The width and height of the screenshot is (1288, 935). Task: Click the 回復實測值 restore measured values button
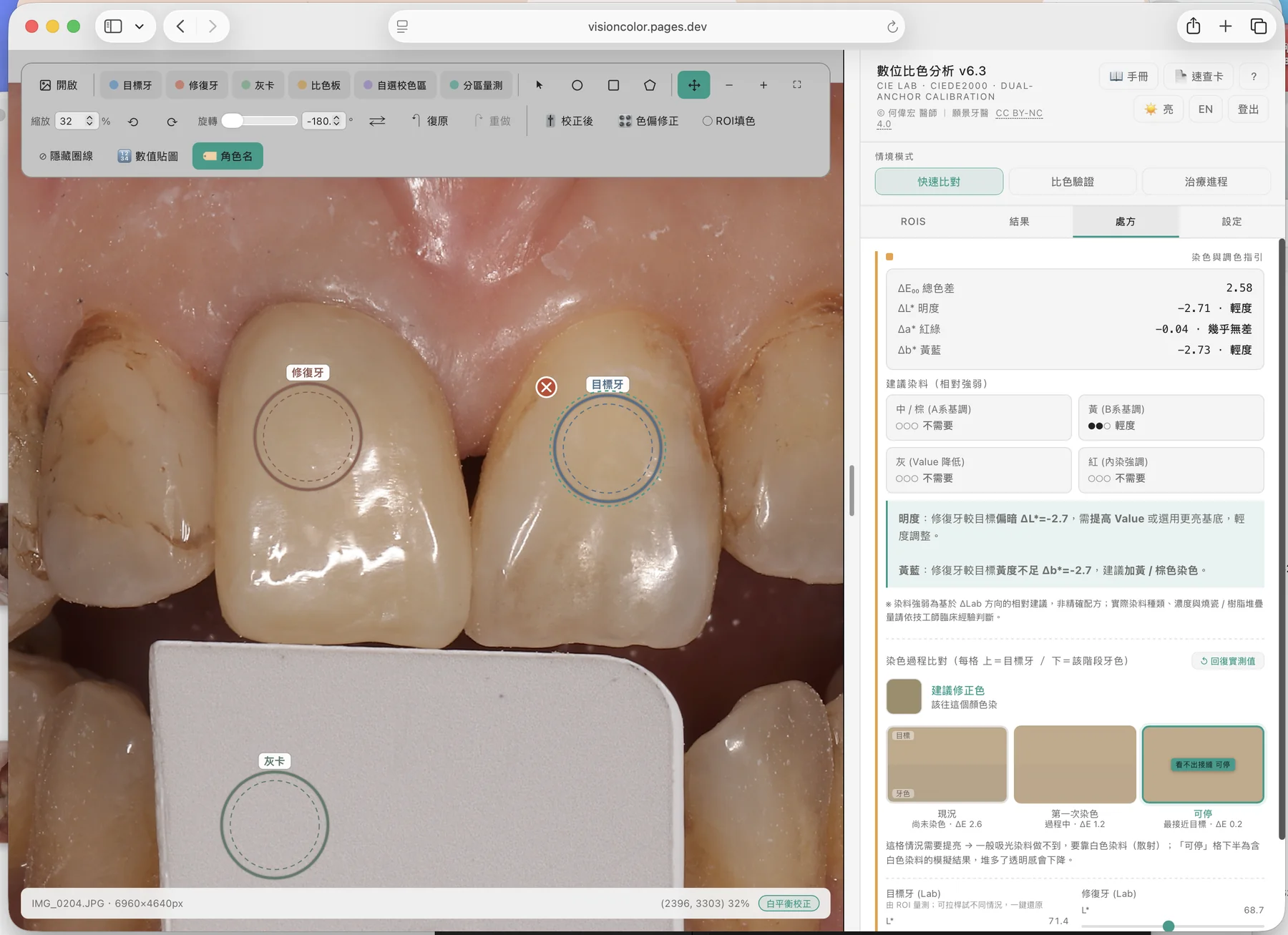pyautogui.click(x=1227, y=661)
